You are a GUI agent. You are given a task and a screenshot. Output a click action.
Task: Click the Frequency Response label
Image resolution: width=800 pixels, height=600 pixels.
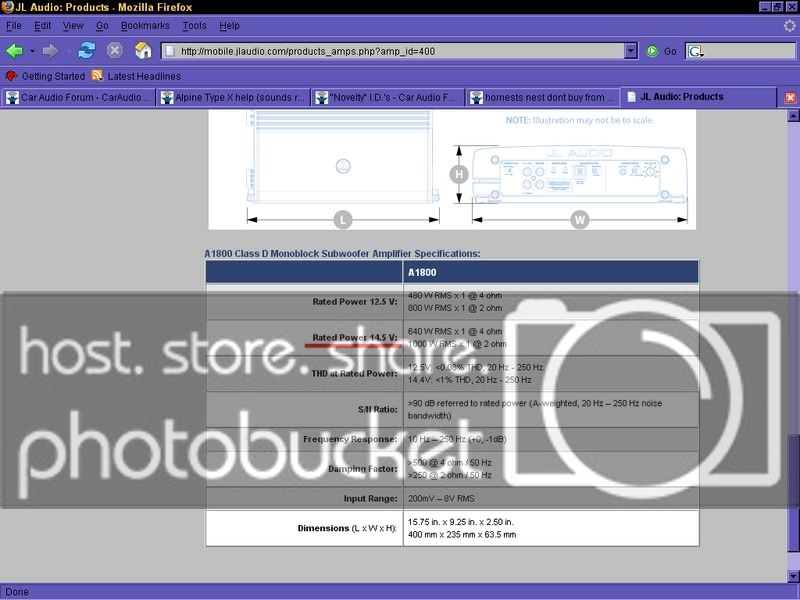click(350, 439)
